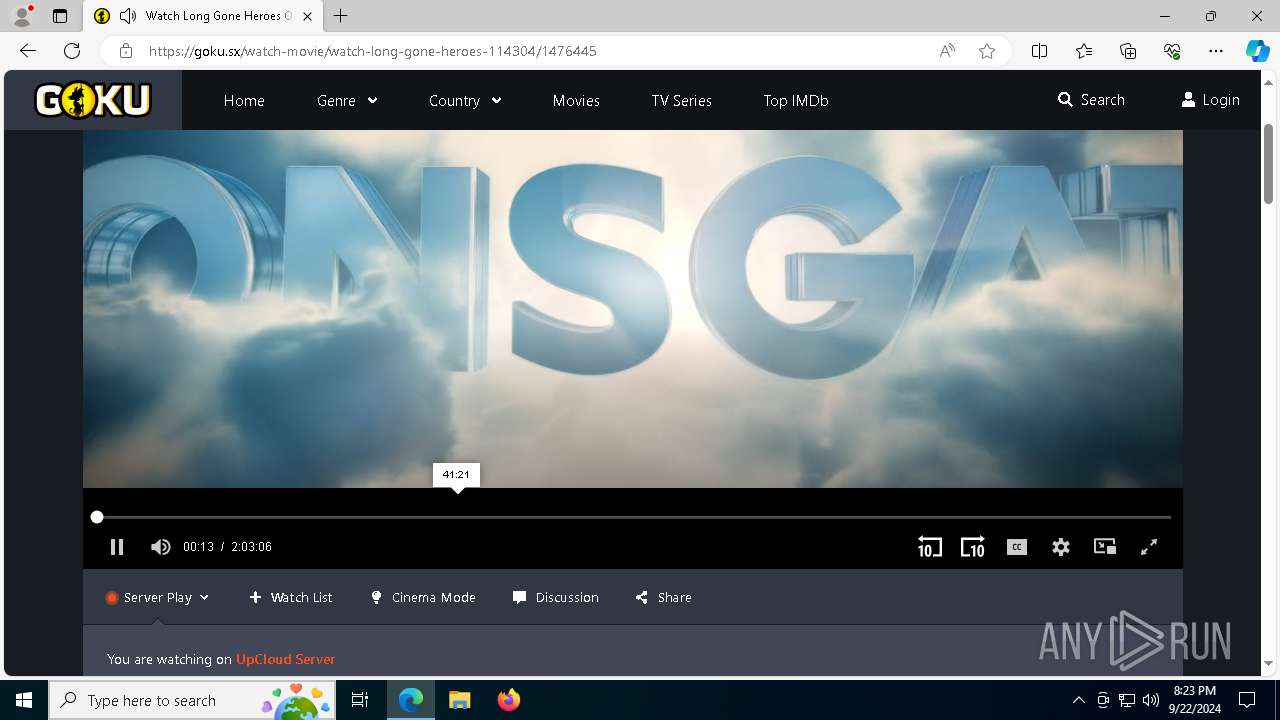Skip forward 10 seconds
Viewport: 1280px width, 720px height.
[972, 547]
